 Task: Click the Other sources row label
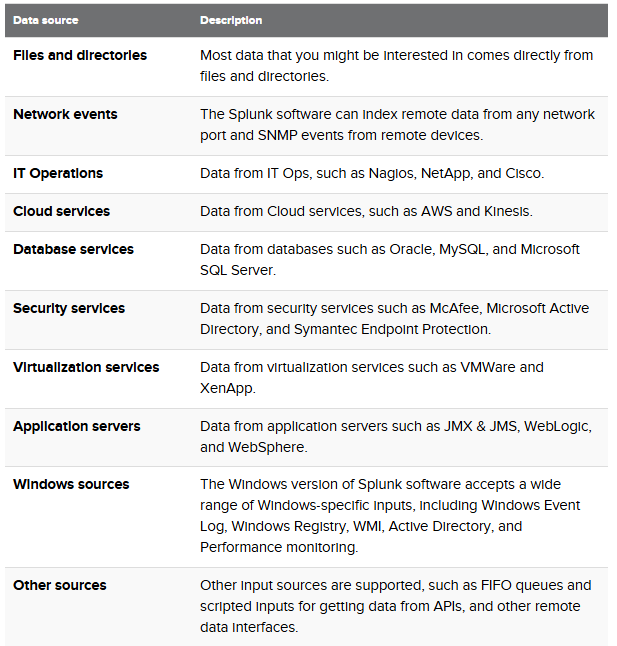[60, 585]
